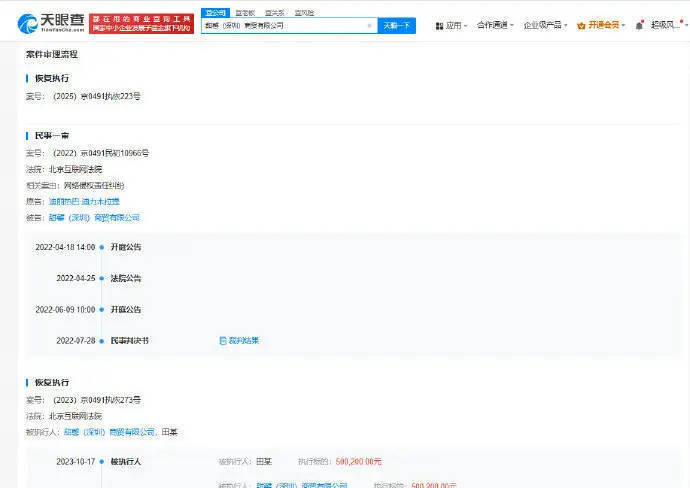Open the red commercial query tool banner
The width and height of the screenshot is (690, 488).
coord(141,23)
